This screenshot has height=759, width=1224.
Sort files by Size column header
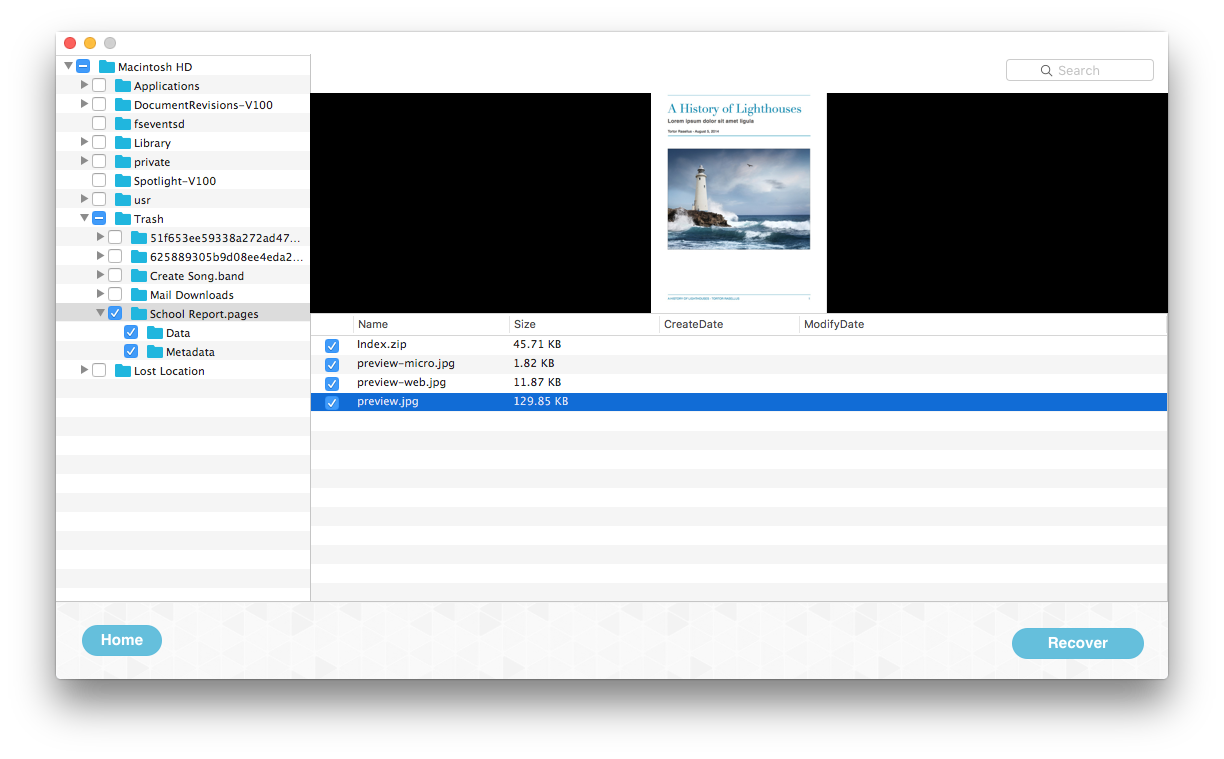click(584, 325)
